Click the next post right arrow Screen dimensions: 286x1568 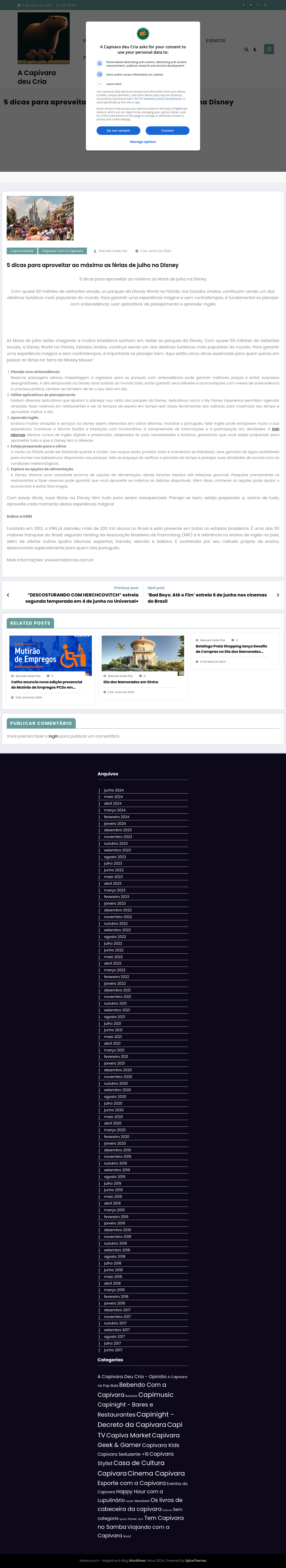coord(278,595)
